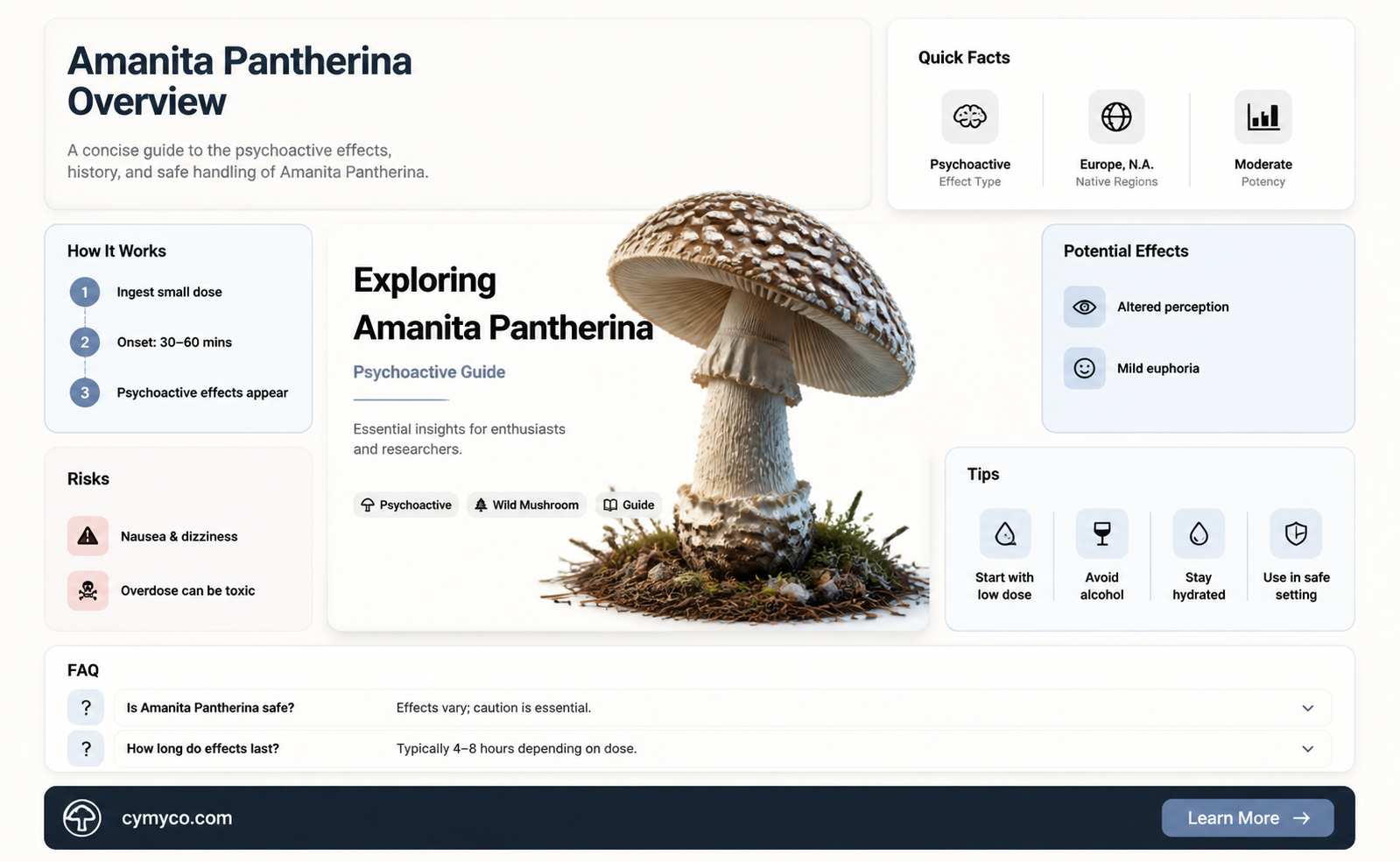Click the 'Moderate' potency label
Screen dimensions: 1400x862
(x=1263, y=165)
